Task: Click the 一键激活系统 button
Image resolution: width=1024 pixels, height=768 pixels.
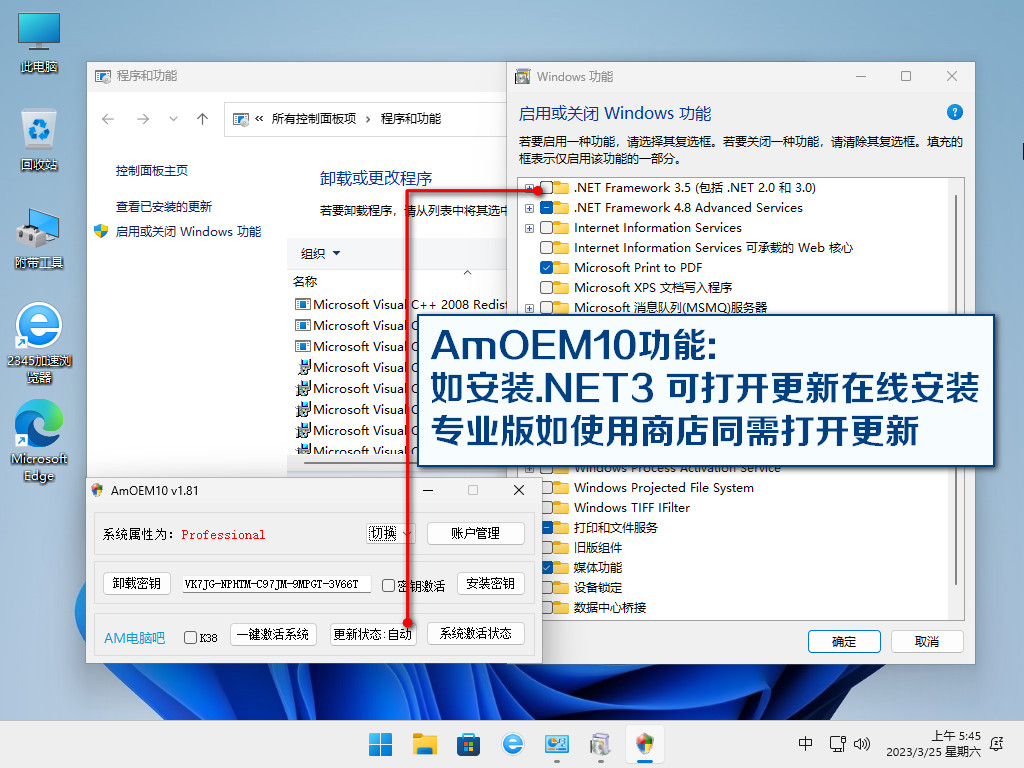Action: point(273,634)
